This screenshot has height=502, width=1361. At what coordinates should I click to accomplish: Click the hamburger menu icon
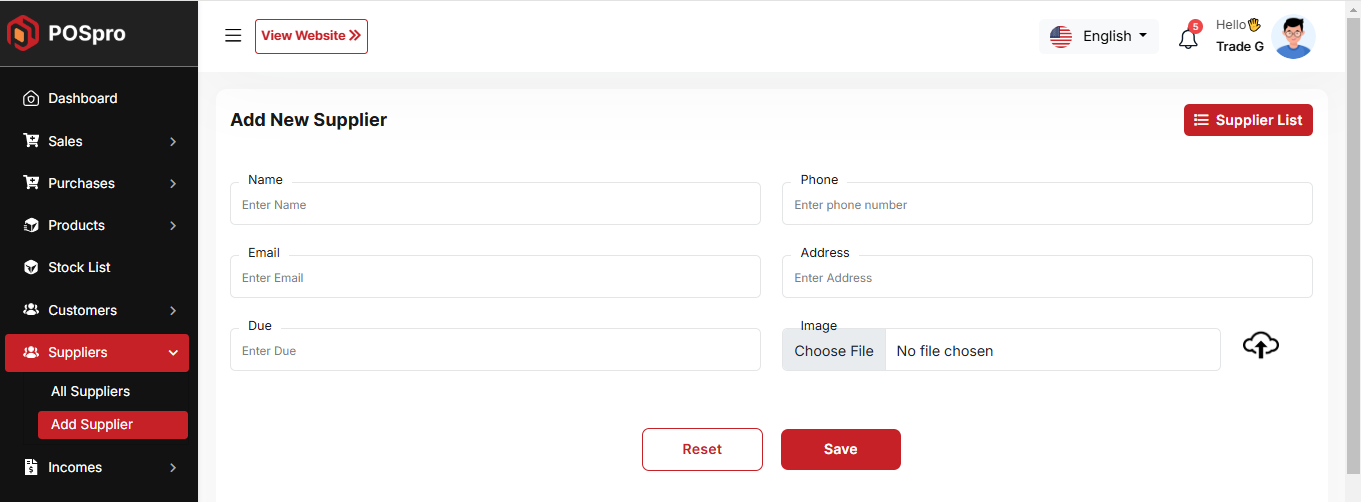click(233, 36)
